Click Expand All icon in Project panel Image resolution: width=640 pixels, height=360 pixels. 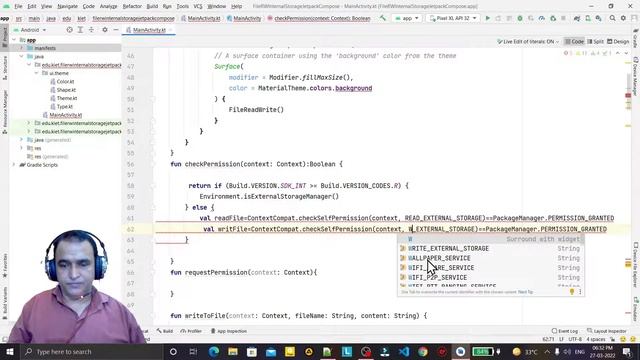(80, 30)
